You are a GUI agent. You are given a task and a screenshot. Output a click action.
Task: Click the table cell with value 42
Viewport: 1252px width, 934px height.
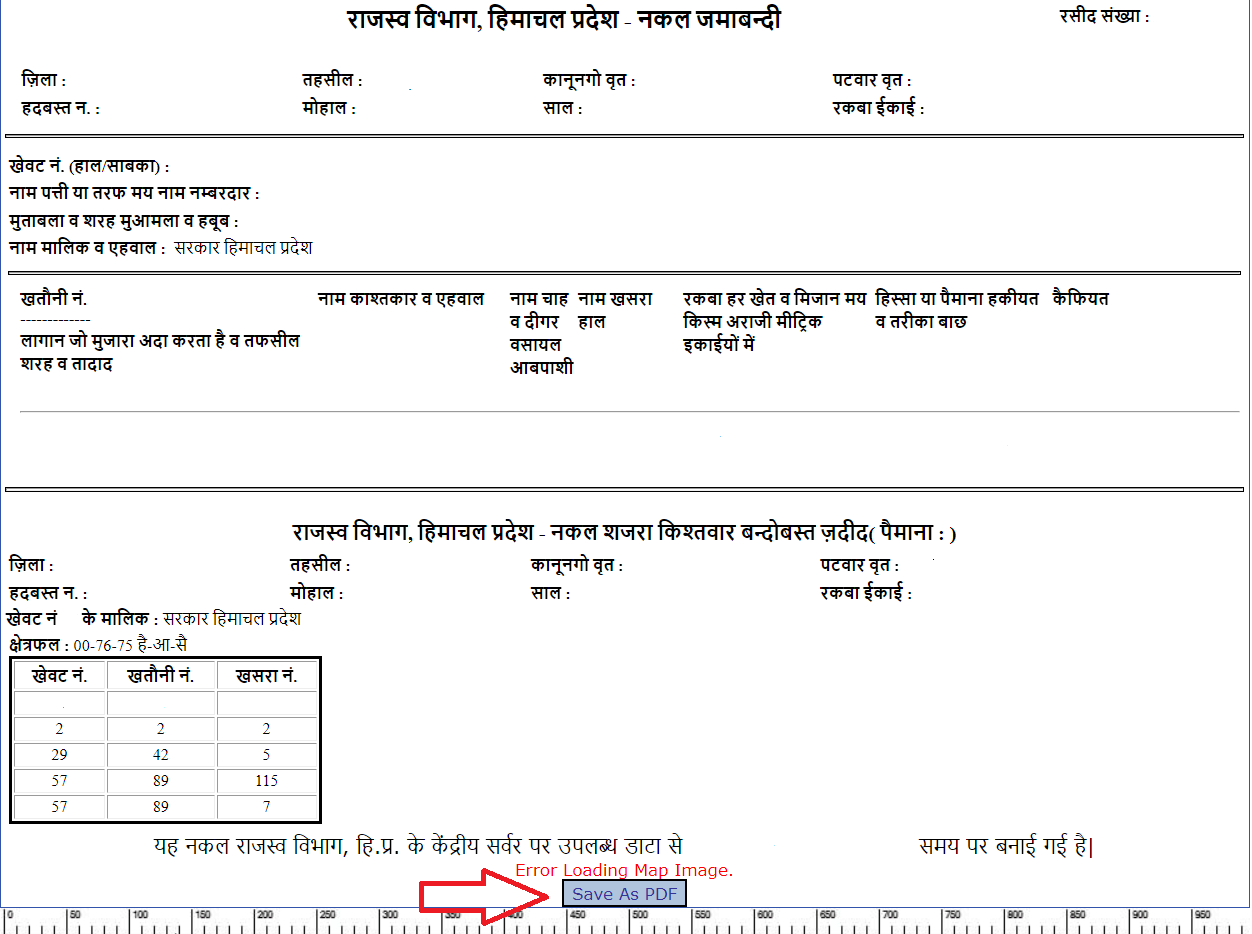(161, 755)
